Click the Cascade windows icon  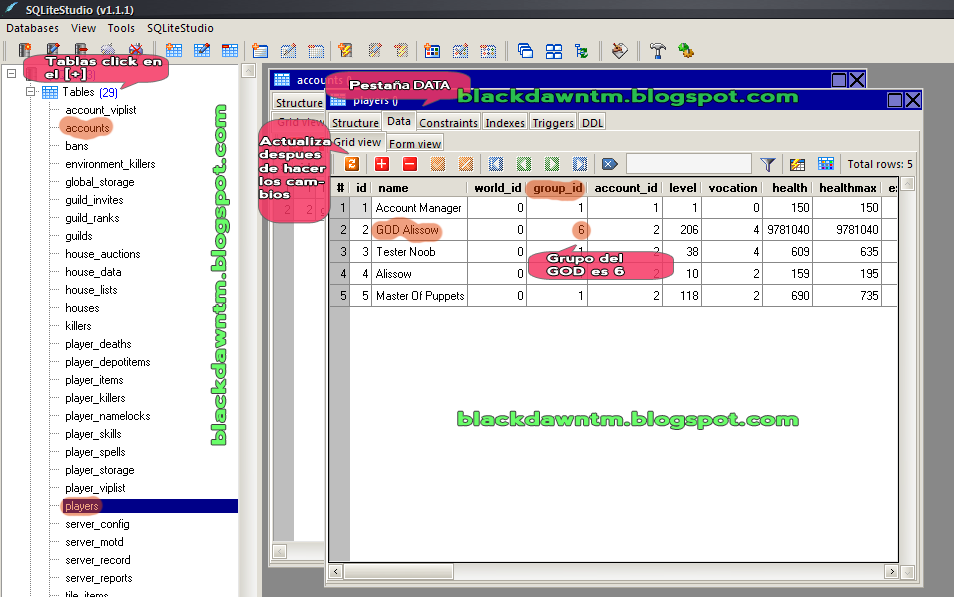[525, 51]
